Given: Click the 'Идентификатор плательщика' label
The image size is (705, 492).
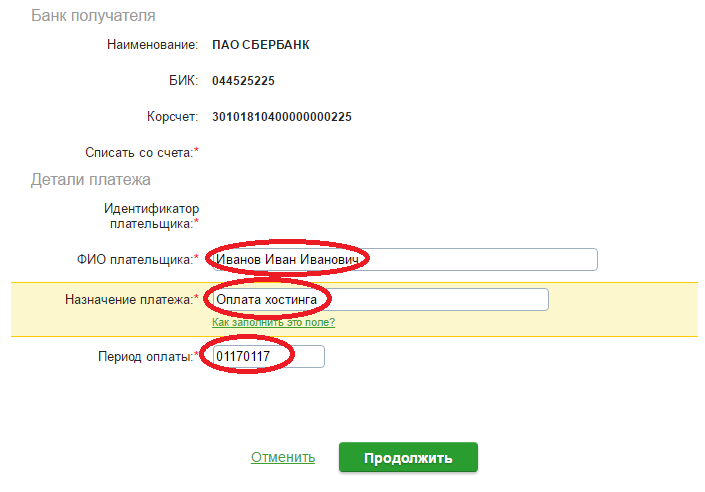Looking at the screenshot, I should point(152,216).
